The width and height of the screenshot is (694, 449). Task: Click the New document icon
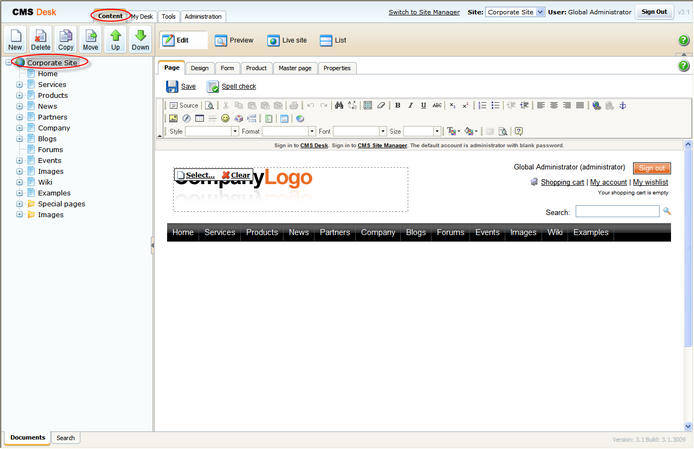pos(15,39)
